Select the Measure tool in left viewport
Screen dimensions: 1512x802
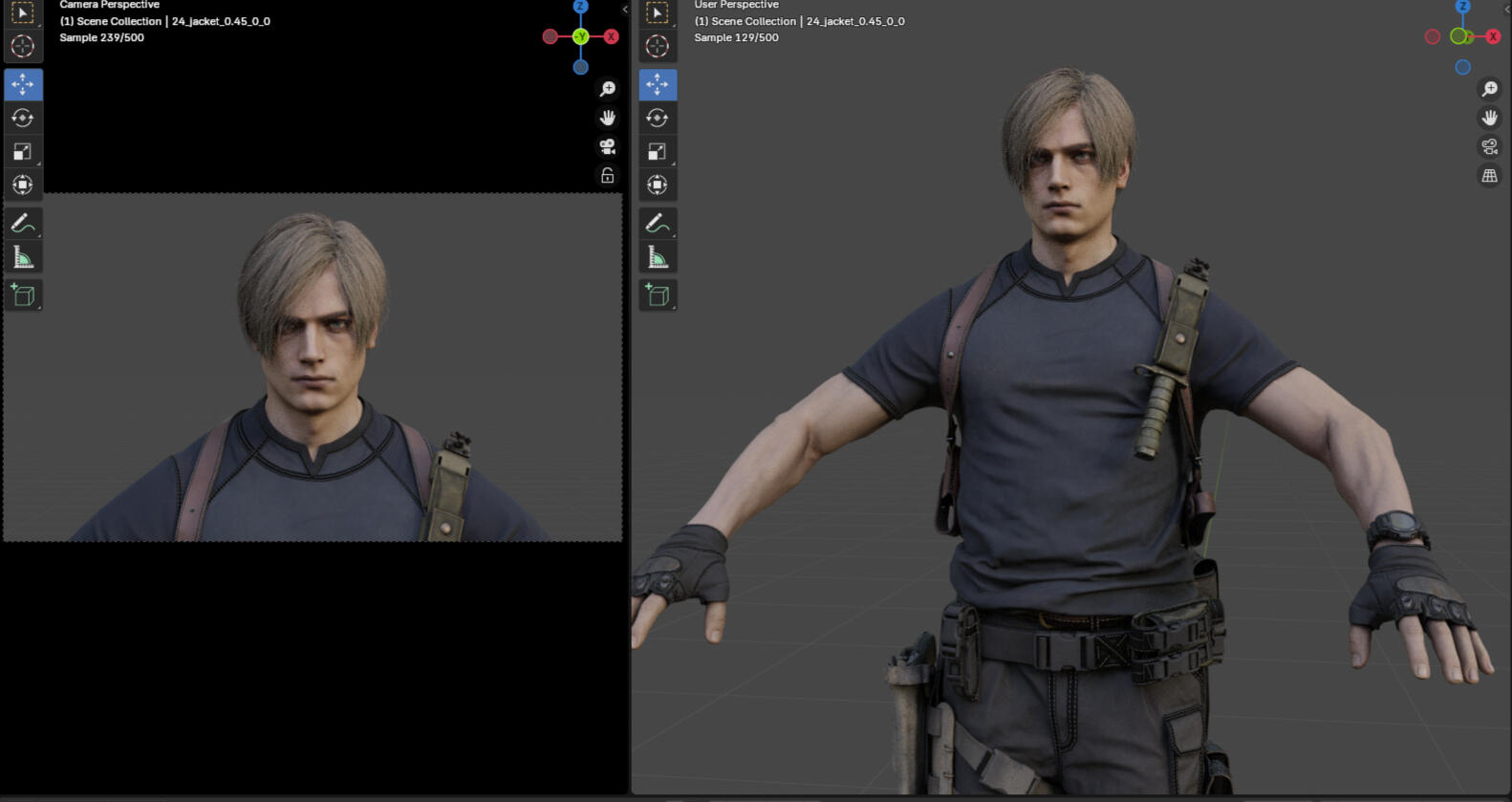pyautogui.click(x=23, y=256)
